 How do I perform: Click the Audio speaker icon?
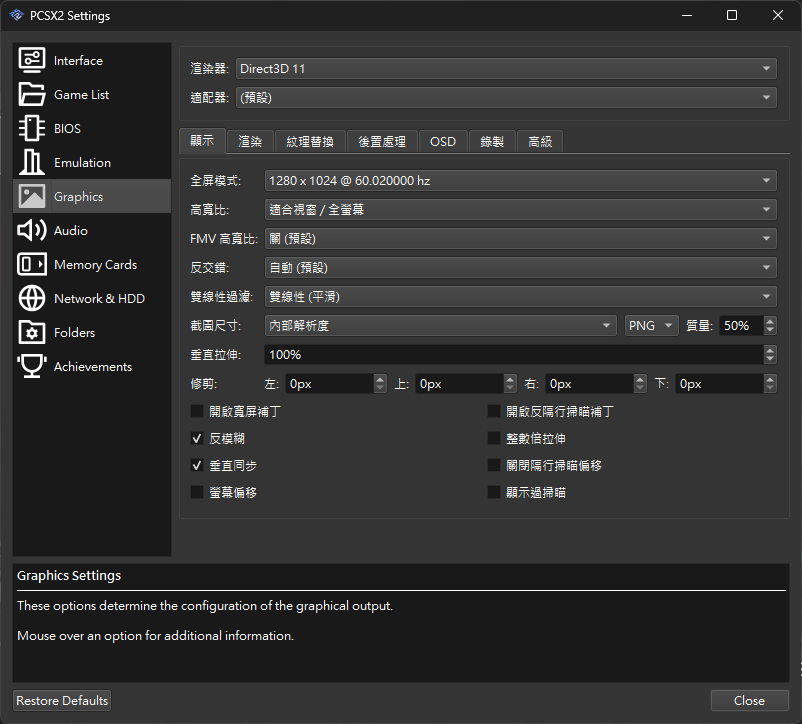click(32, 231)
